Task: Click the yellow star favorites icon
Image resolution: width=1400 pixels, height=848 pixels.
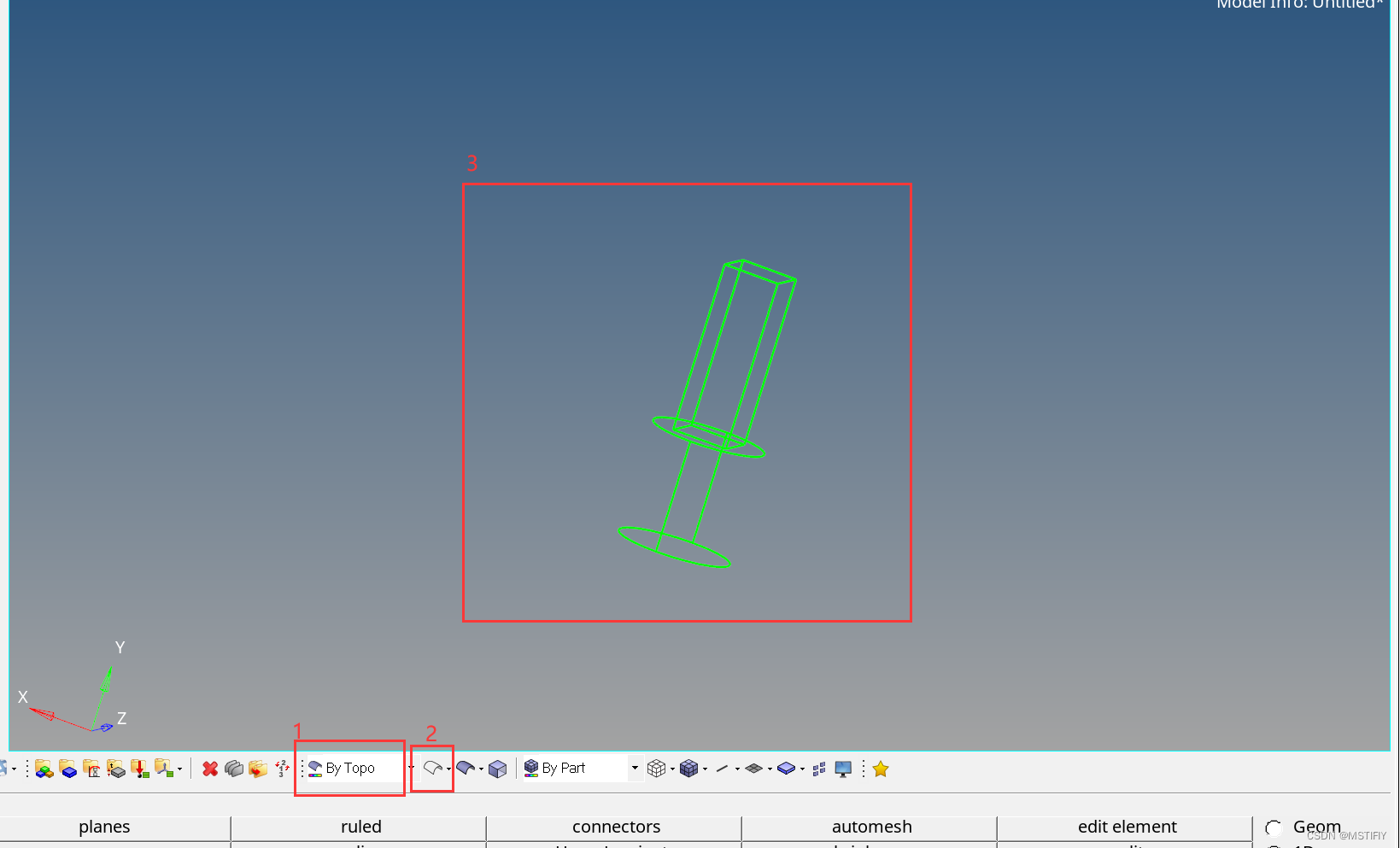Action: click(x=881, y=769)
